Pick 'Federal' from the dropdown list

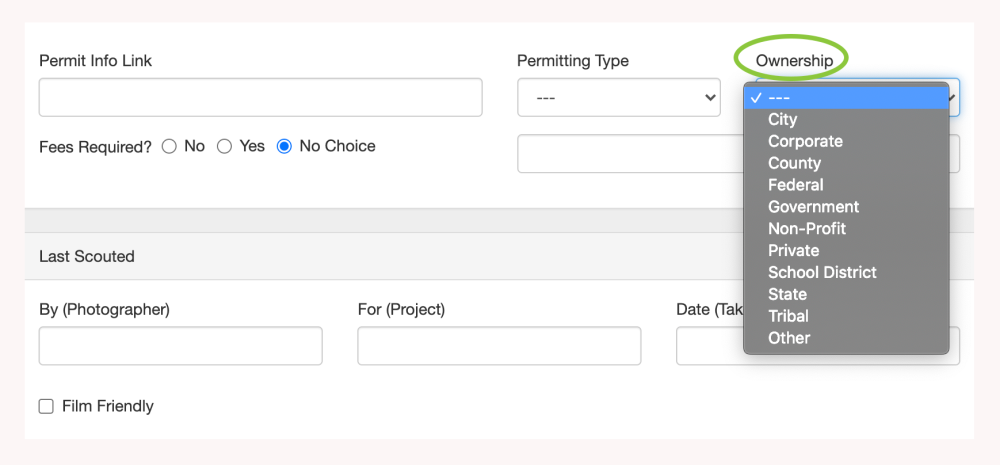[x=795, y=185]
